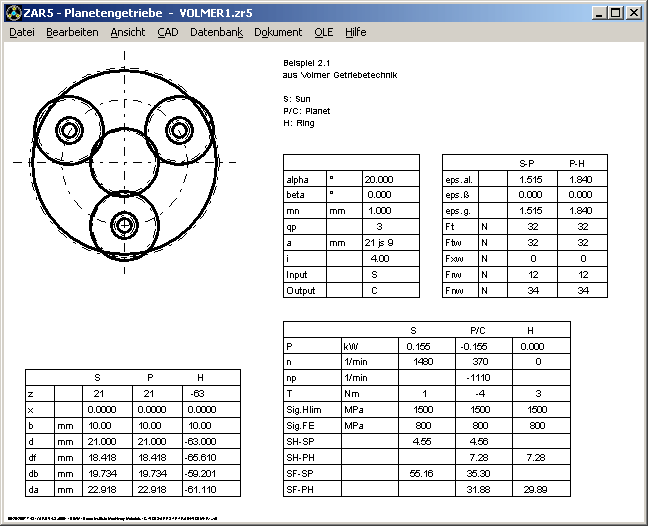Open the Datei menu
This screenshot has height=526, width=648.
tap(21, 32)
